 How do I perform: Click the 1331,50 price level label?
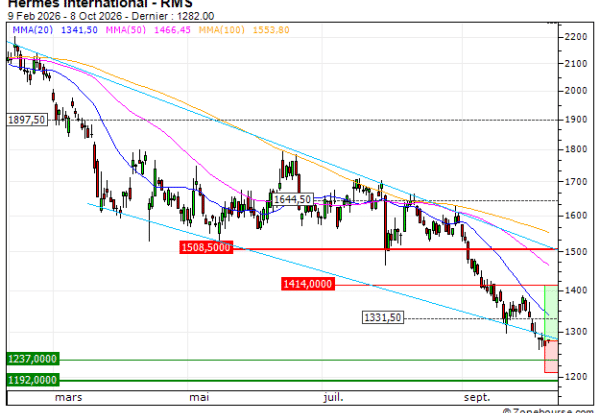pos(383,318)
